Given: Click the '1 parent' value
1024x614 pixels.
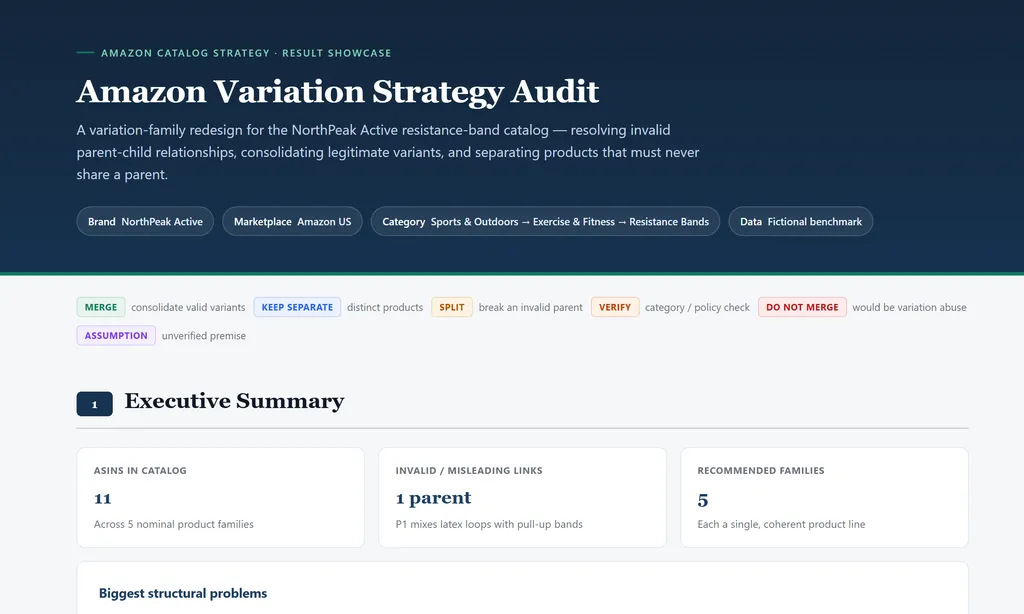Looking at the screenshot, I should tap(433, 498).
